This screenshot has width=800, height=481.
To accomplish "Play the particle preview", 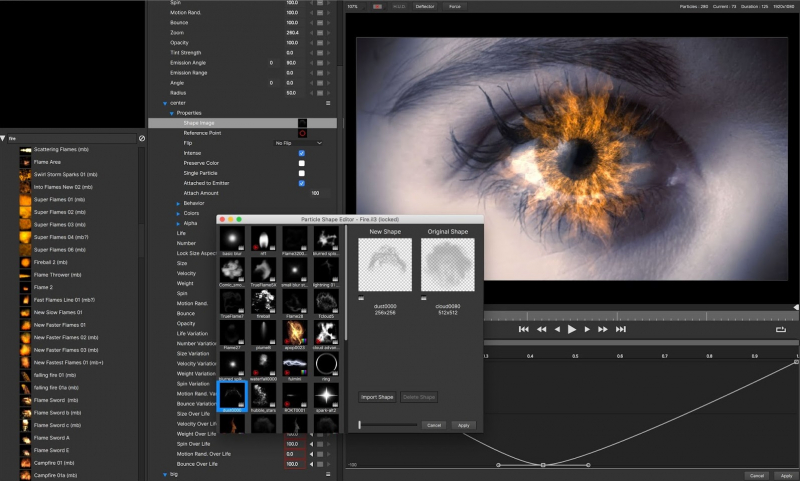I will 572,328.
